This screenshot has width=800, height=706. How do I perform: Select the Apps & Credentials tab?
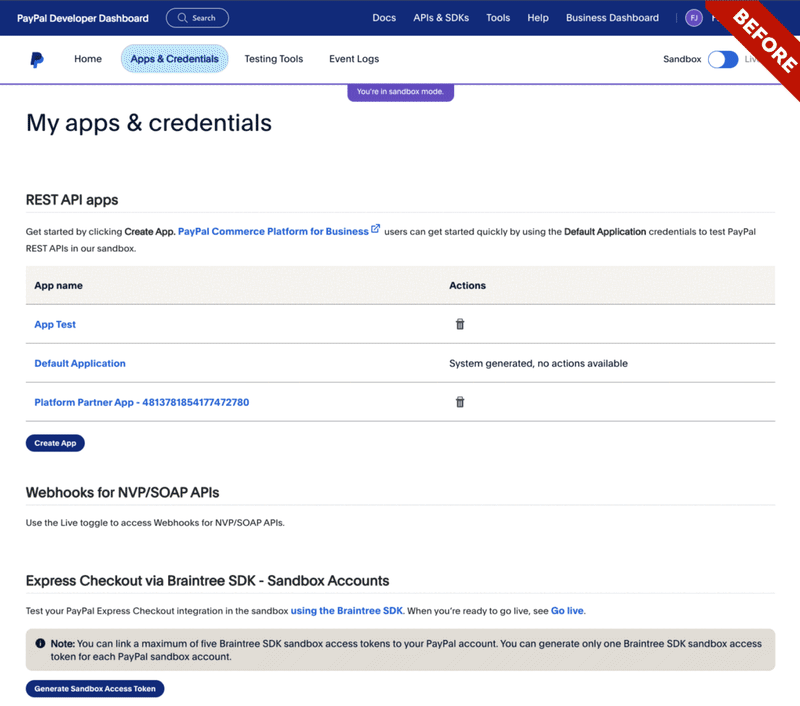click(174, 59)
